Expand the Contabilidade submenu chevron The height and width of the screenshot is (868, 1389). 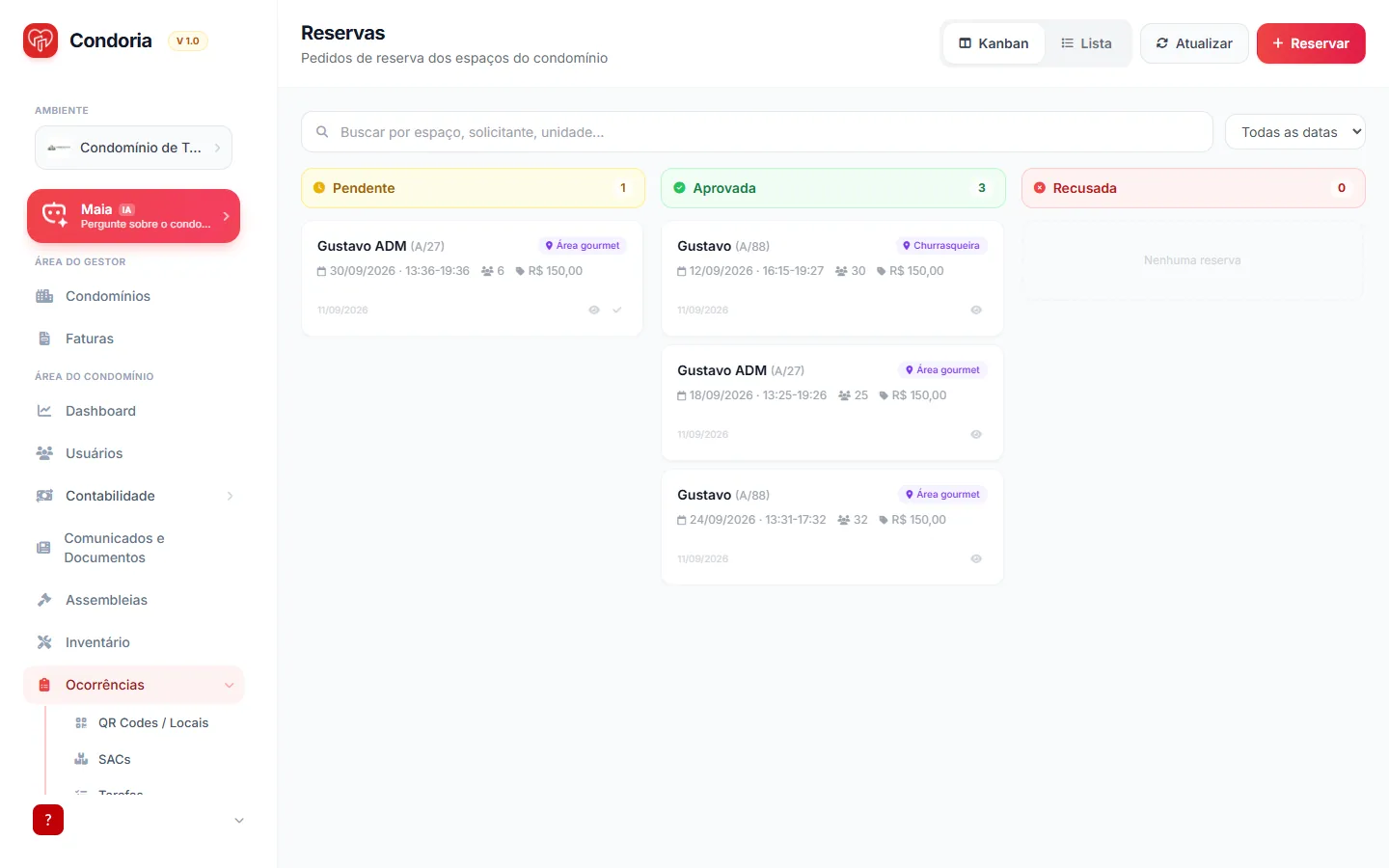[x=230, y=496]
